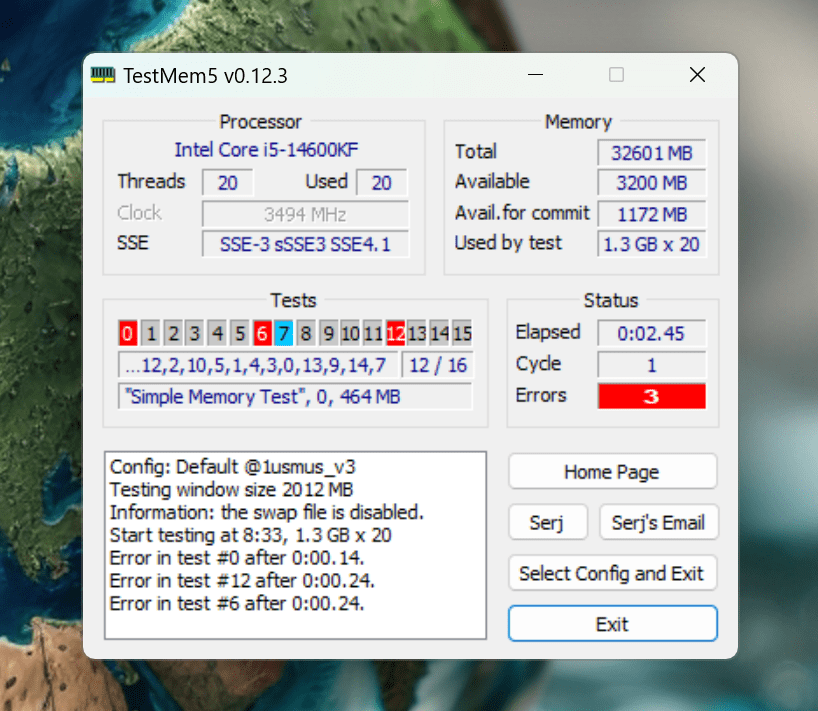Viewport: 818px width, 711px height.
Task: Click the "Simple Memory Test", 0, 464 MB field
Action: [295, 396]
